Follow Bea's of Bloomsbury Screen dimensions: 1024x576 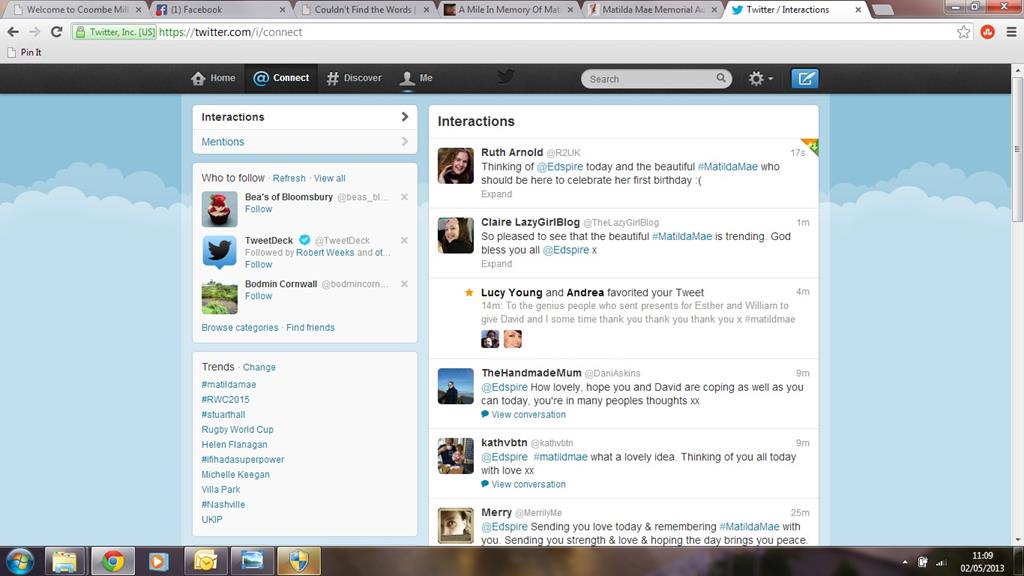pos(259,209)
